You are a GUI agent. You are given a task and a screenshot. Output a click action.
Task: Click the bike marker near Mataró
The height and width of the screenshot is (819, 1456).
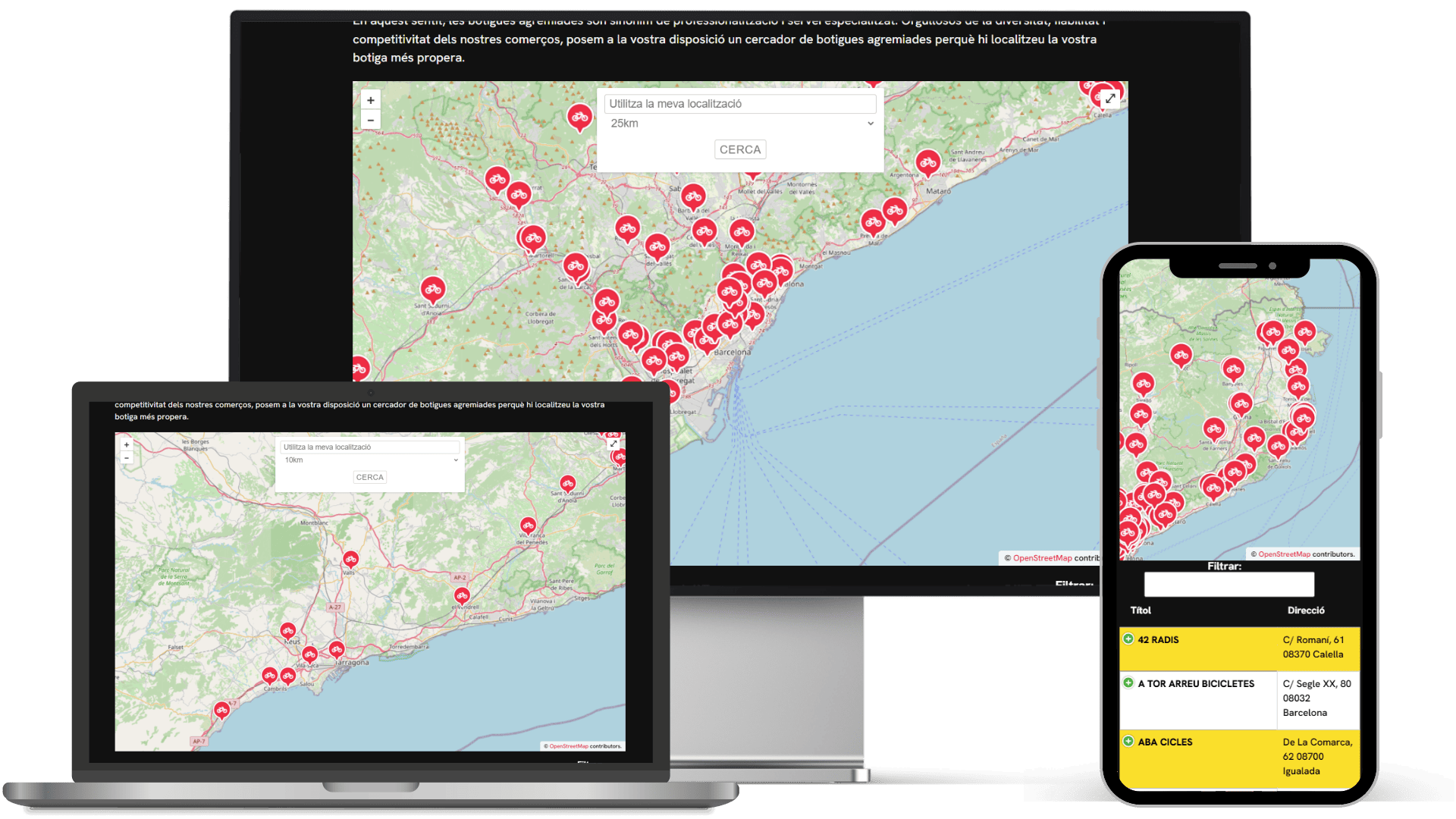point(927,162)
